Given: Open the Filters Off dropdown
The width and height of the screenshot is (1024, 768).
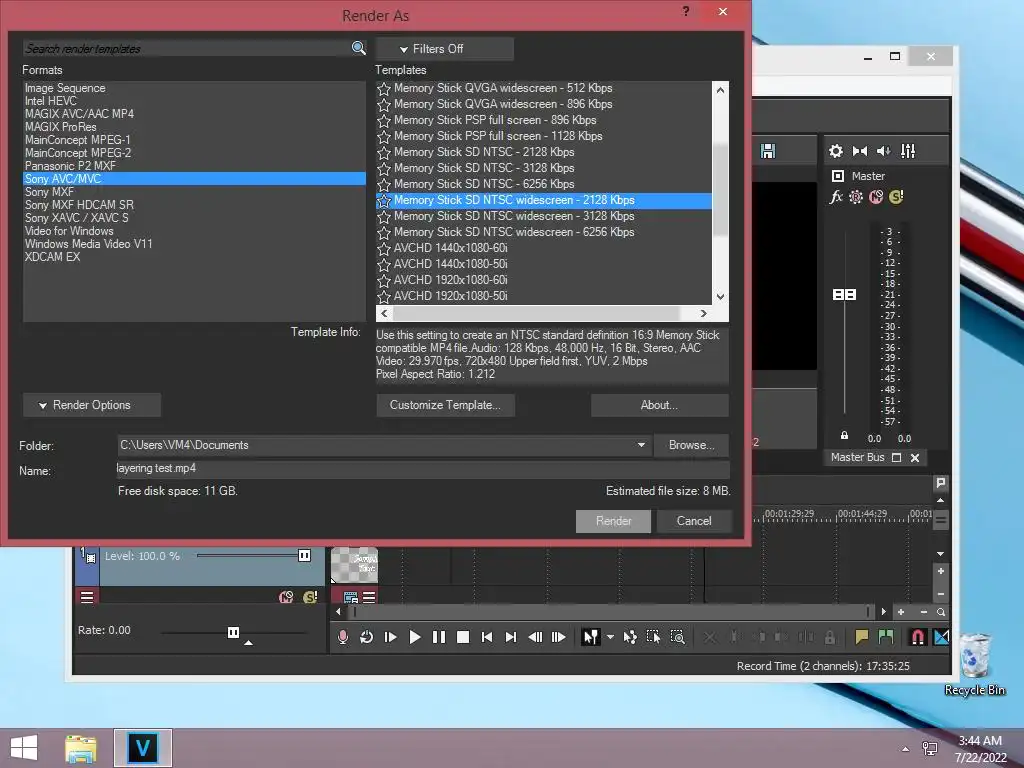Looking at the screenshot, I should tap(445, 49).
